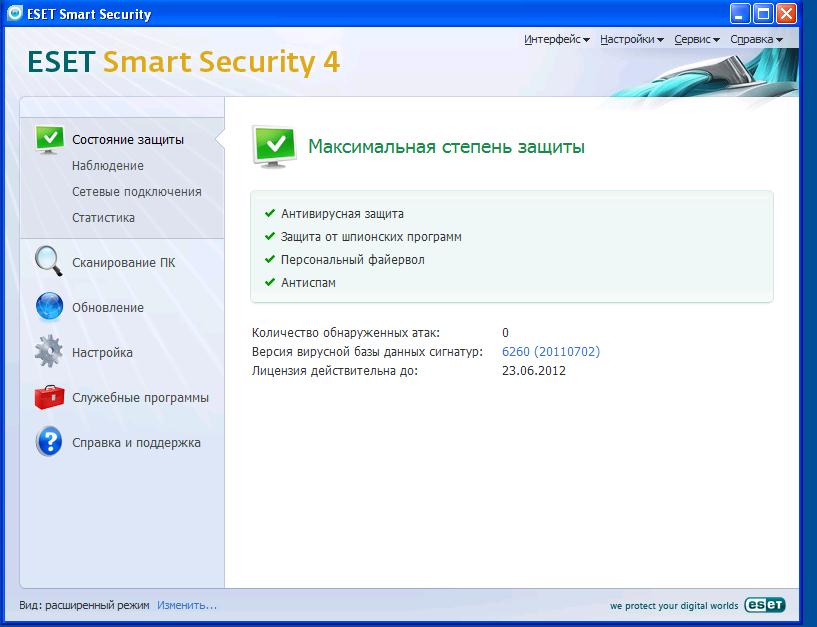Click the ESET logo at bottom right
Image resolution: width=817 pixels, height=627 pixels.
pos(765,605)
